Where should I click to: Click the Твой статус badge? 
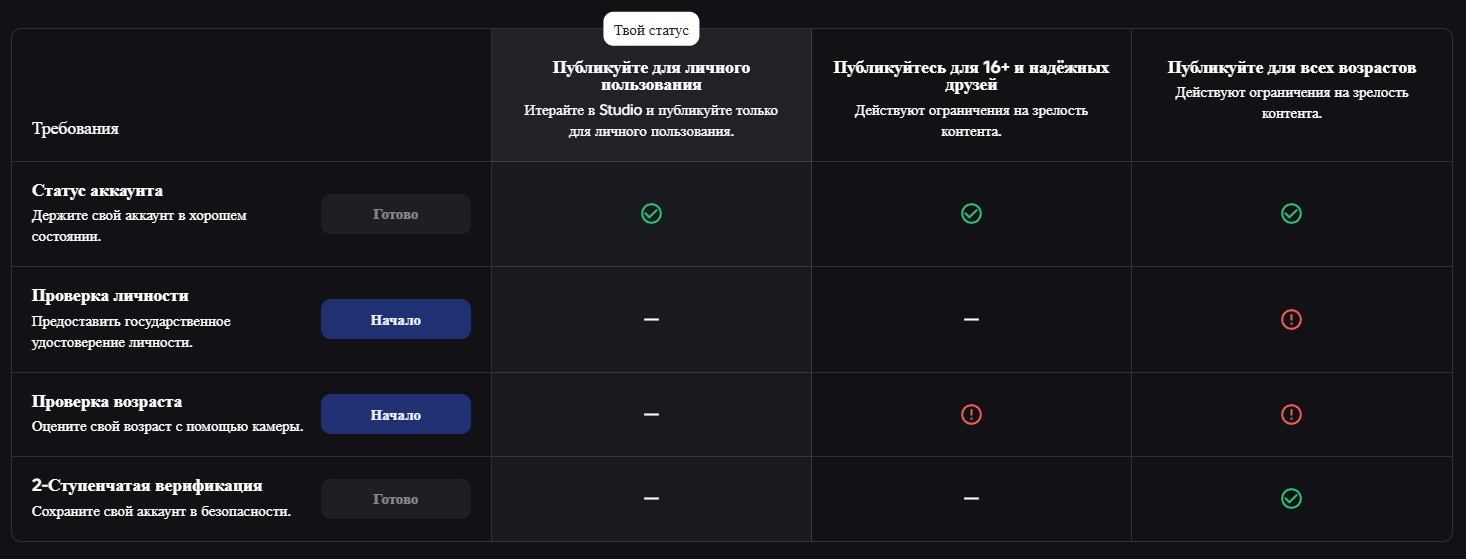coord(651,29)
